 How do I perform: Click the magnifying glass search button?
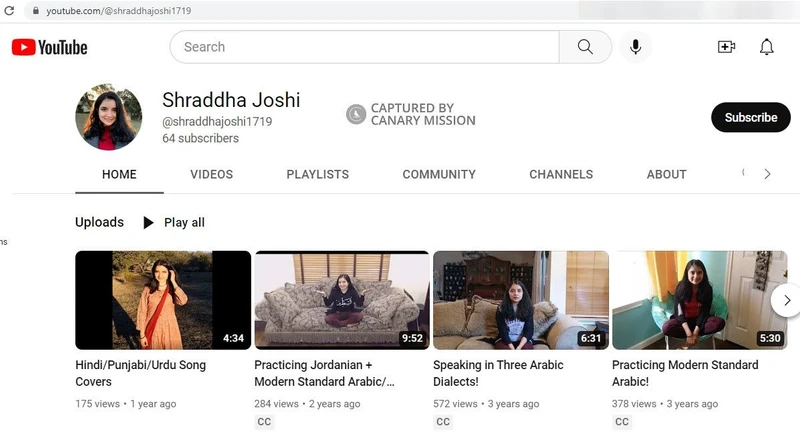point(585,47)
